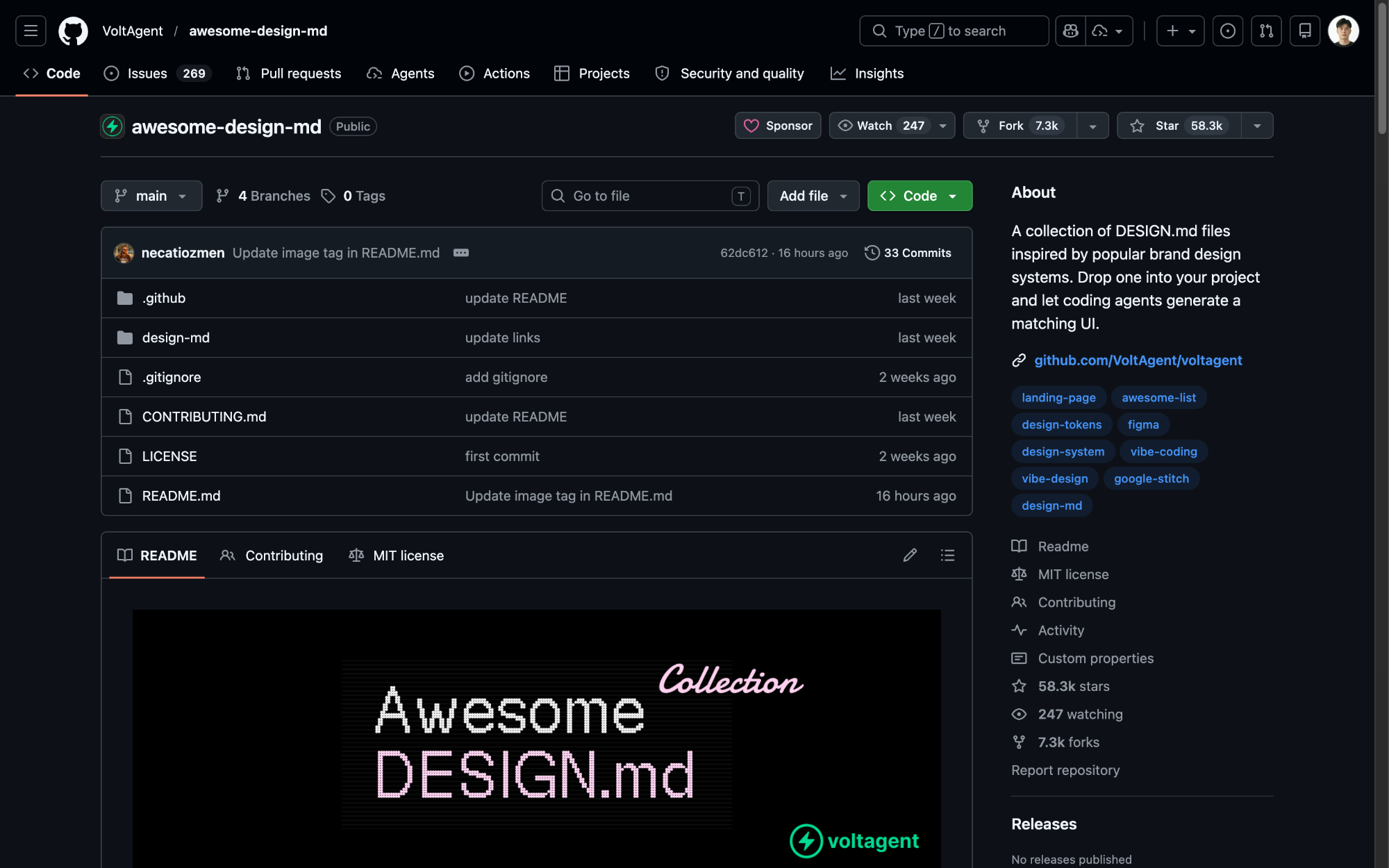Switch to the Insights tab

867,74
